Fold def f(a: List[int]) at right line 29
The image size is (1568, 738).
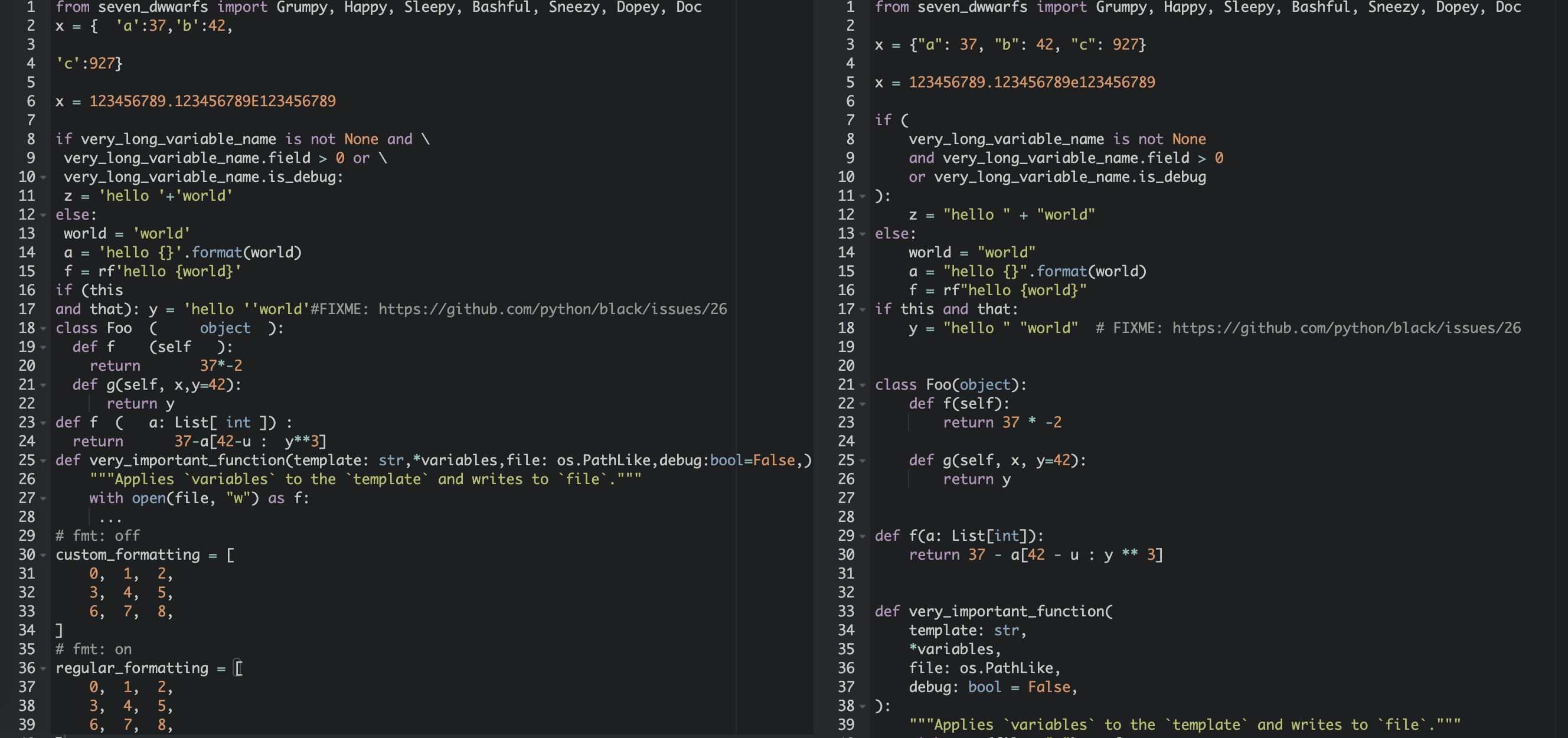pos(863,536)
